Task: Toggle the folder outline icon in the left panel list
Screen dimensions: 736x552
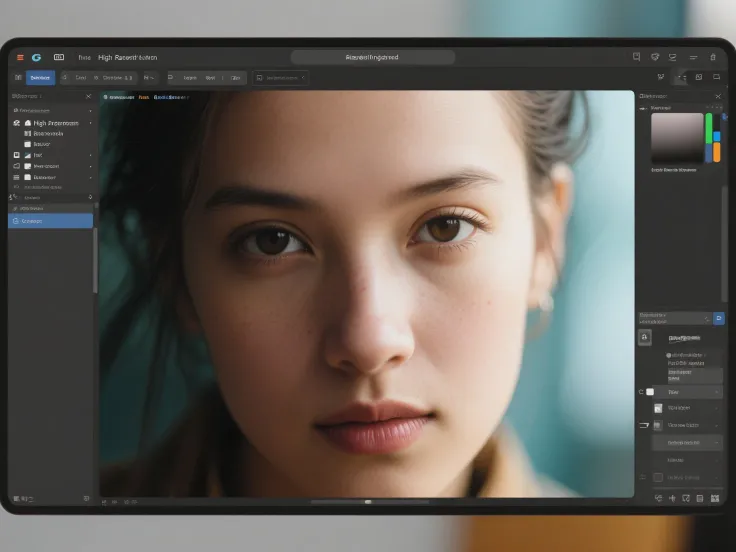Action: 16,166
